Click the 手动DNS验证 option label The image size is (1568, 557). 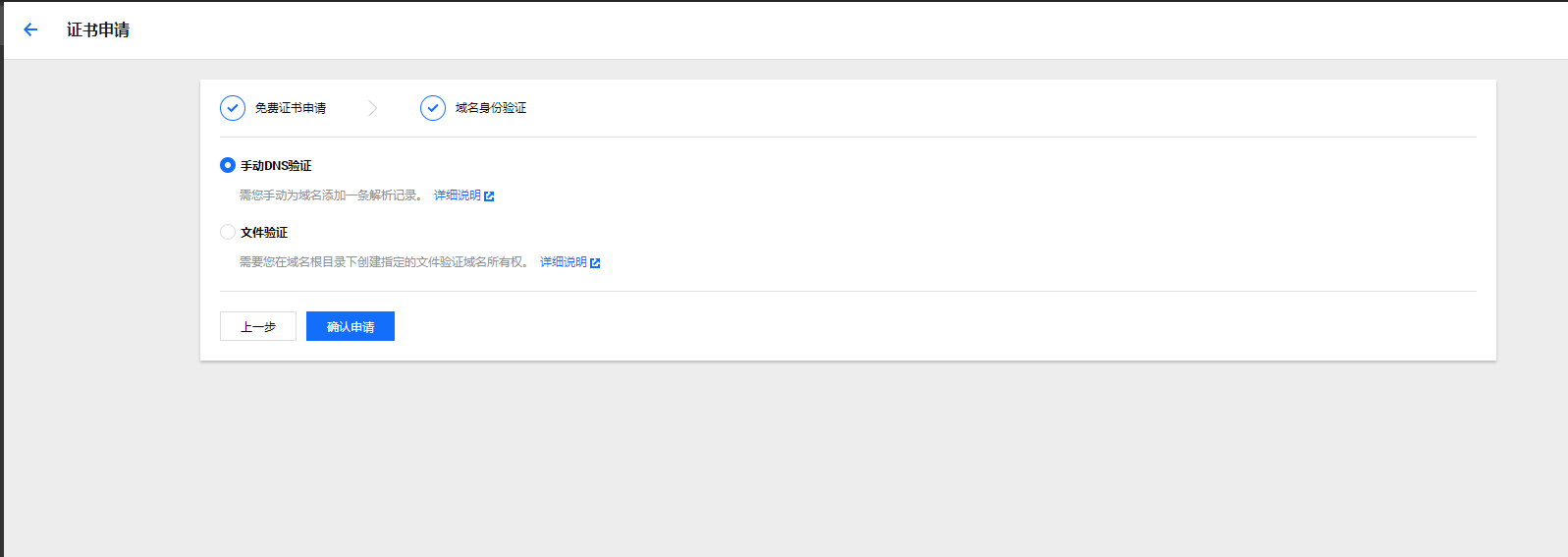276,166
